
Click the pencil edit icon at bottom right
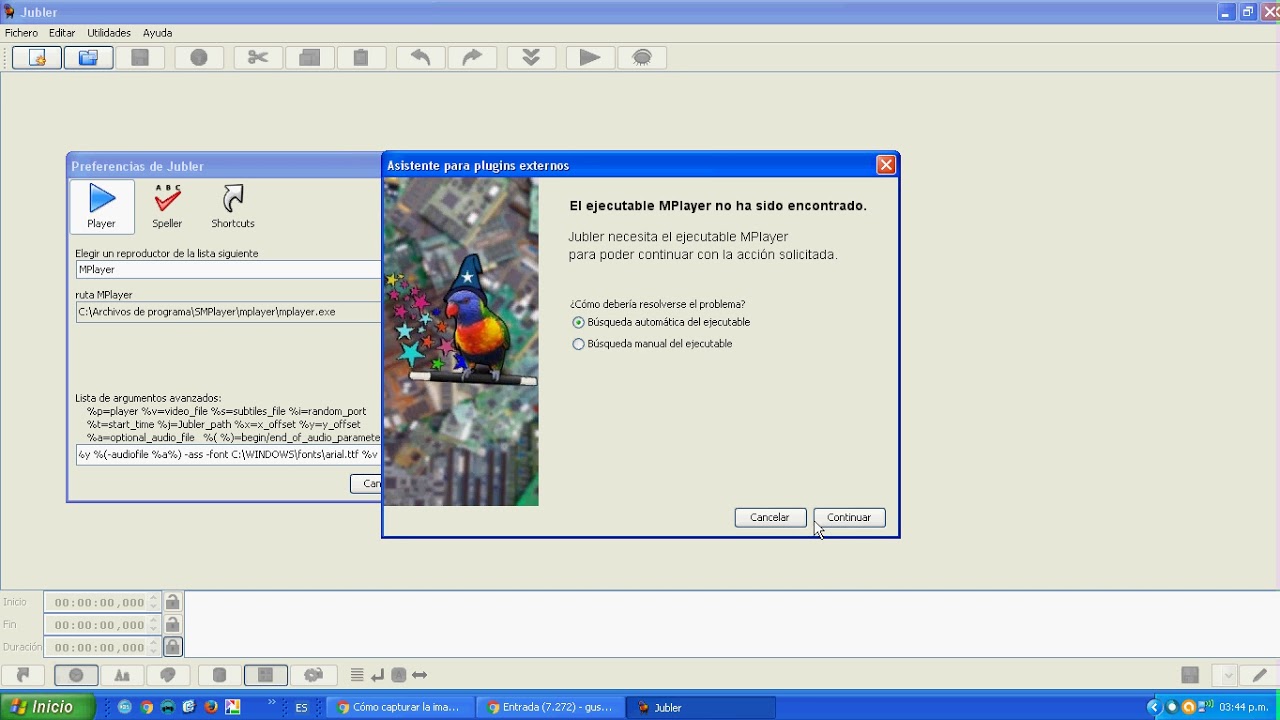[1260, 675]
